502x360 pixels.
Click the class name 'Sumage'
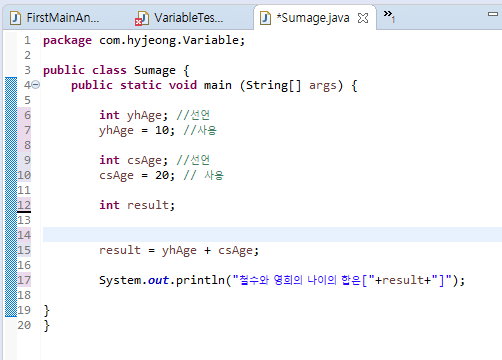(x=155, y=71)
